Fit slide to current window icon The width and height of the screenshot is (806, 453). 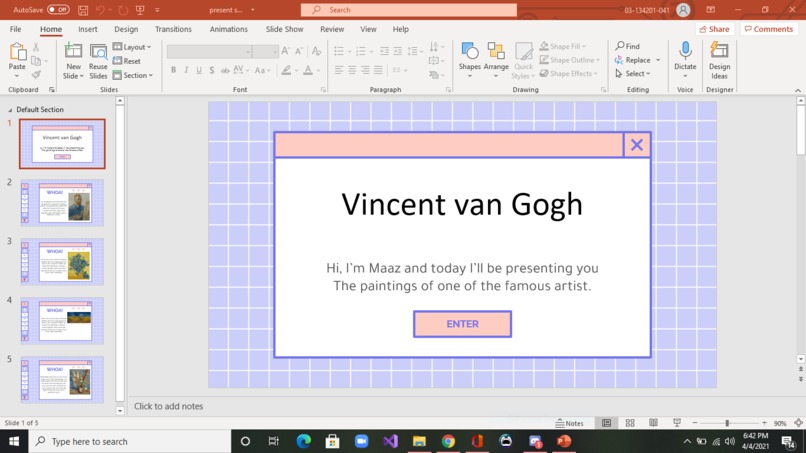798,423
